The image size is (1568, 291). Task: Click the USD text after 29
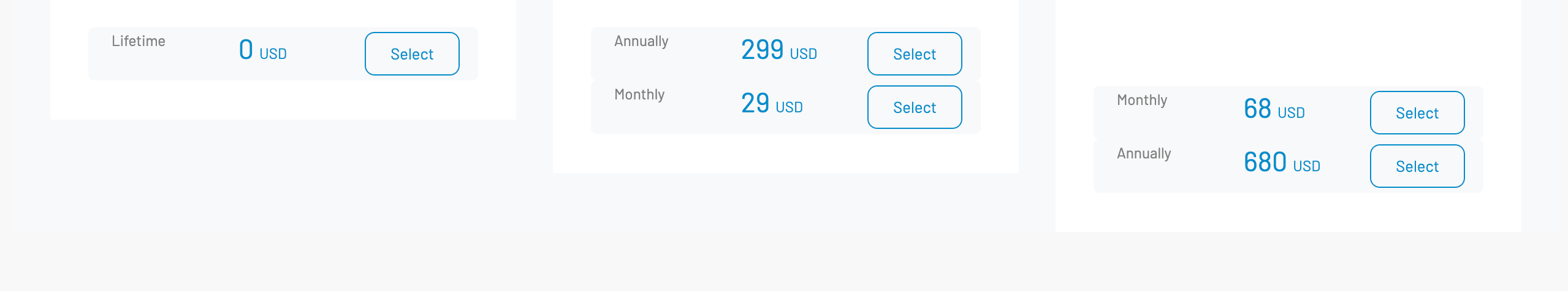789,107
